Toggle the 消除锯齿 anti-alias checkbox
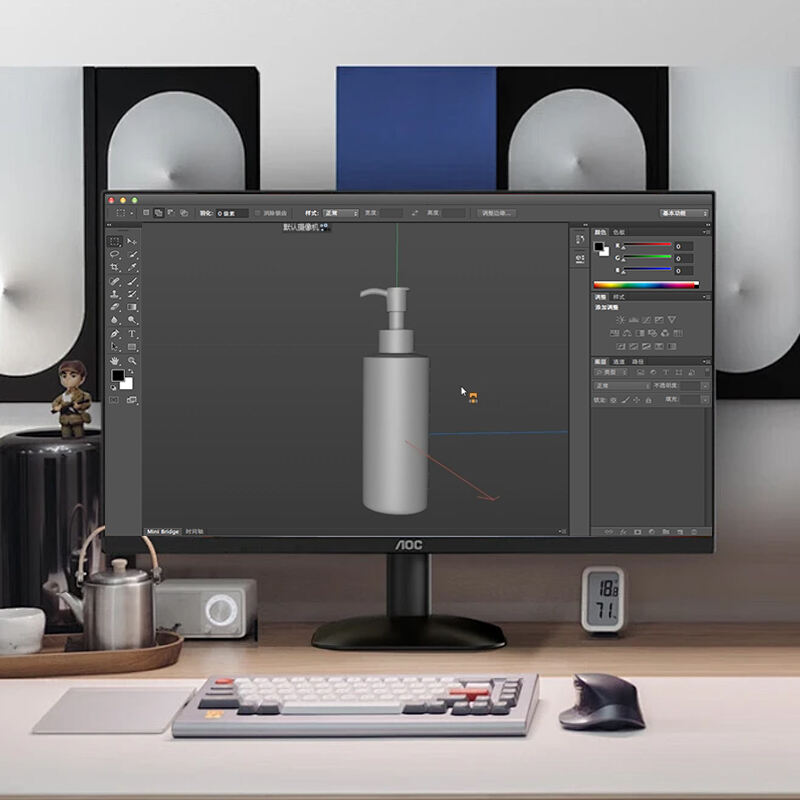This screenshot has width=800, height=800. pos(257,213)
